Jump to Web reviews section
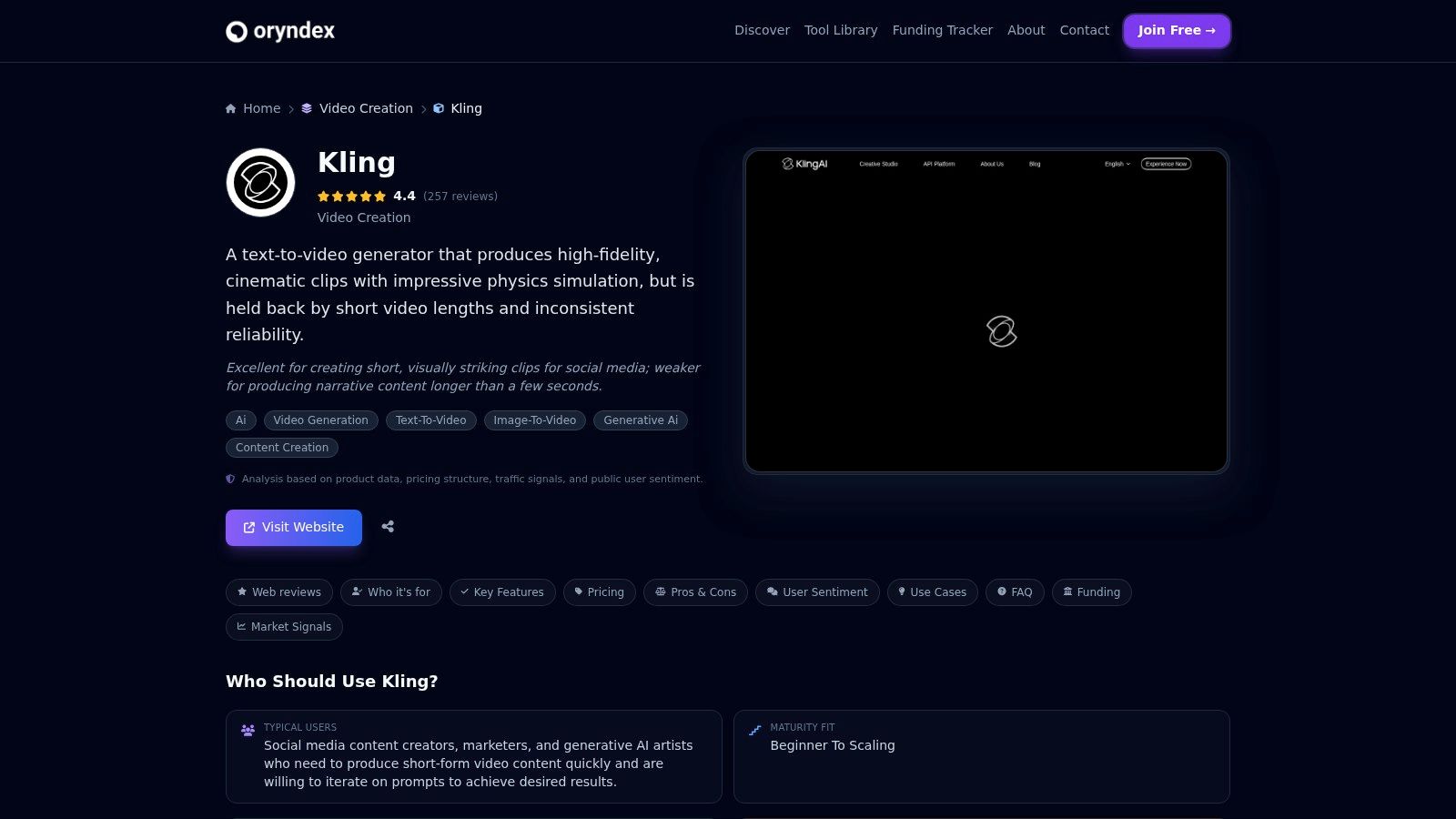 (x=279, y=592)
